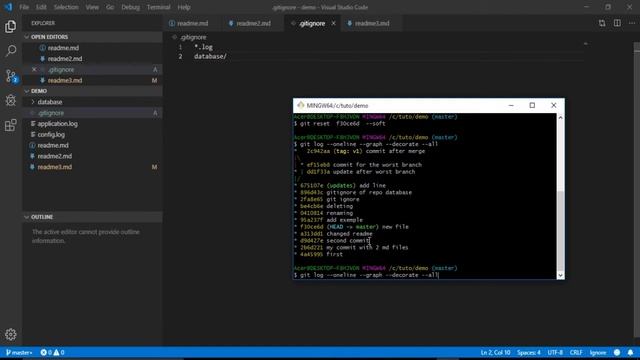Click Spaces: 4 indentation setting
This screenshot has width=640, height=360.
click(x=529, y=353)
